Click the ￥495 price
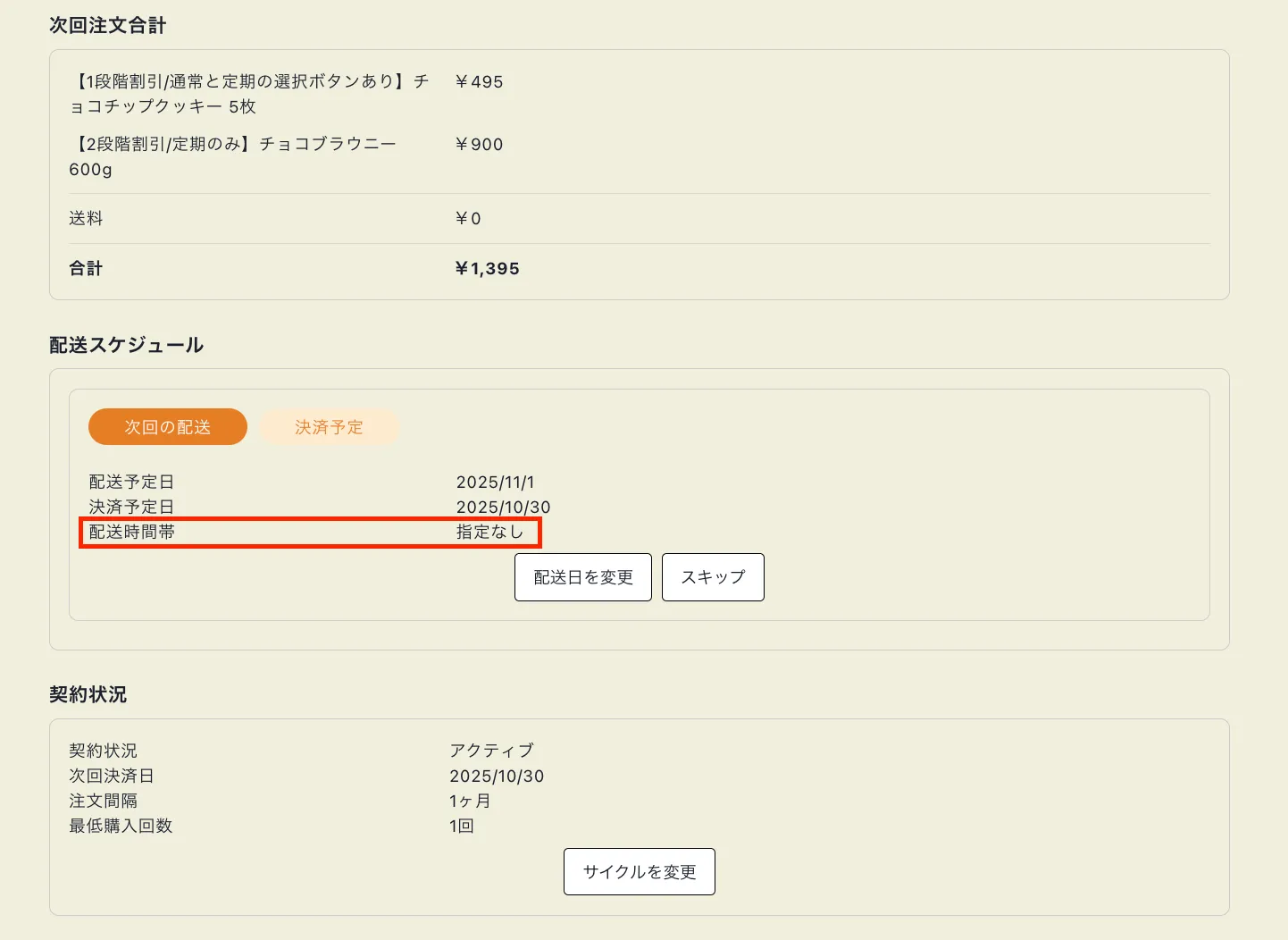This screenshot has height=940, width=1288. pyautogui.click(x=480, y=81)
